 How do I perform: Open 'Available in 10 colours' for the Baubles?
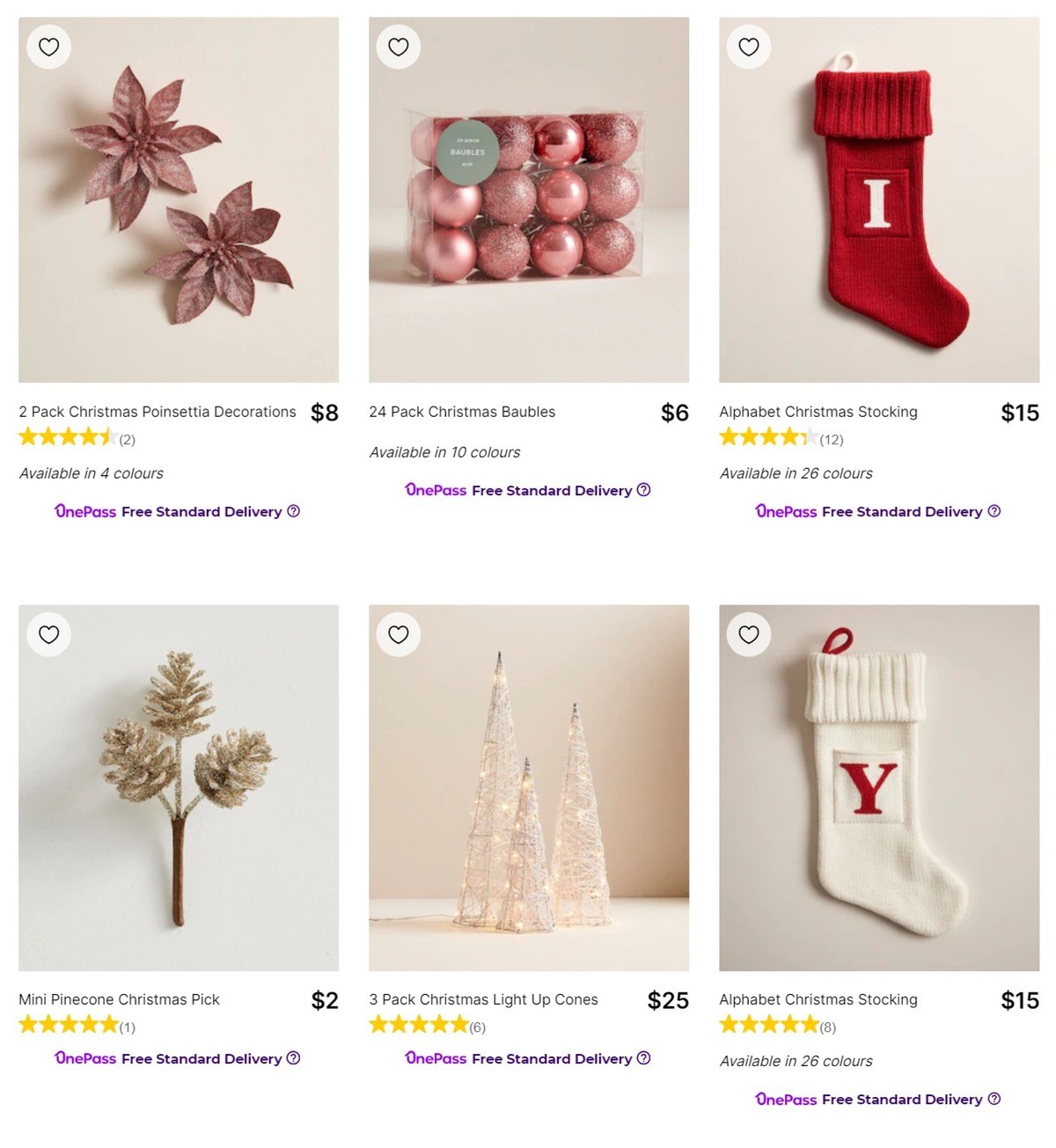tap(444, 452)
